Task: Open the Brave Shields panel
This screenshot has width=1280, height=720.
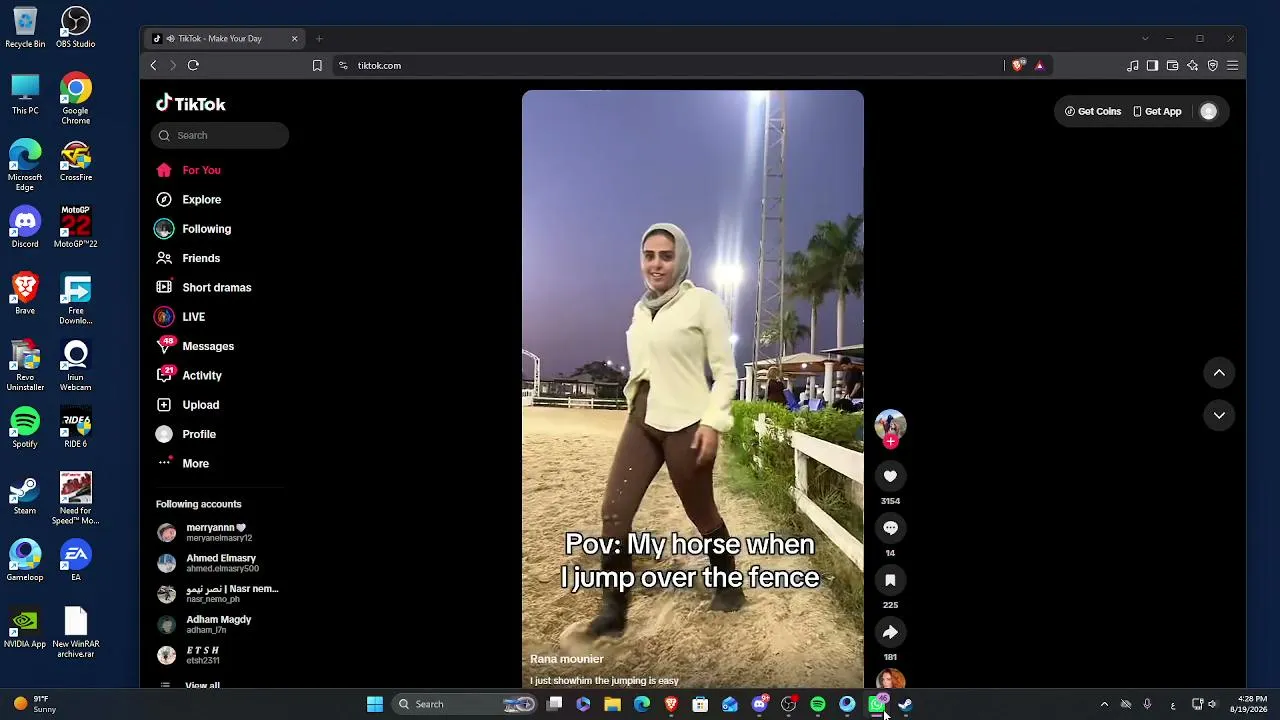Action: click(x=1018, y=66)
